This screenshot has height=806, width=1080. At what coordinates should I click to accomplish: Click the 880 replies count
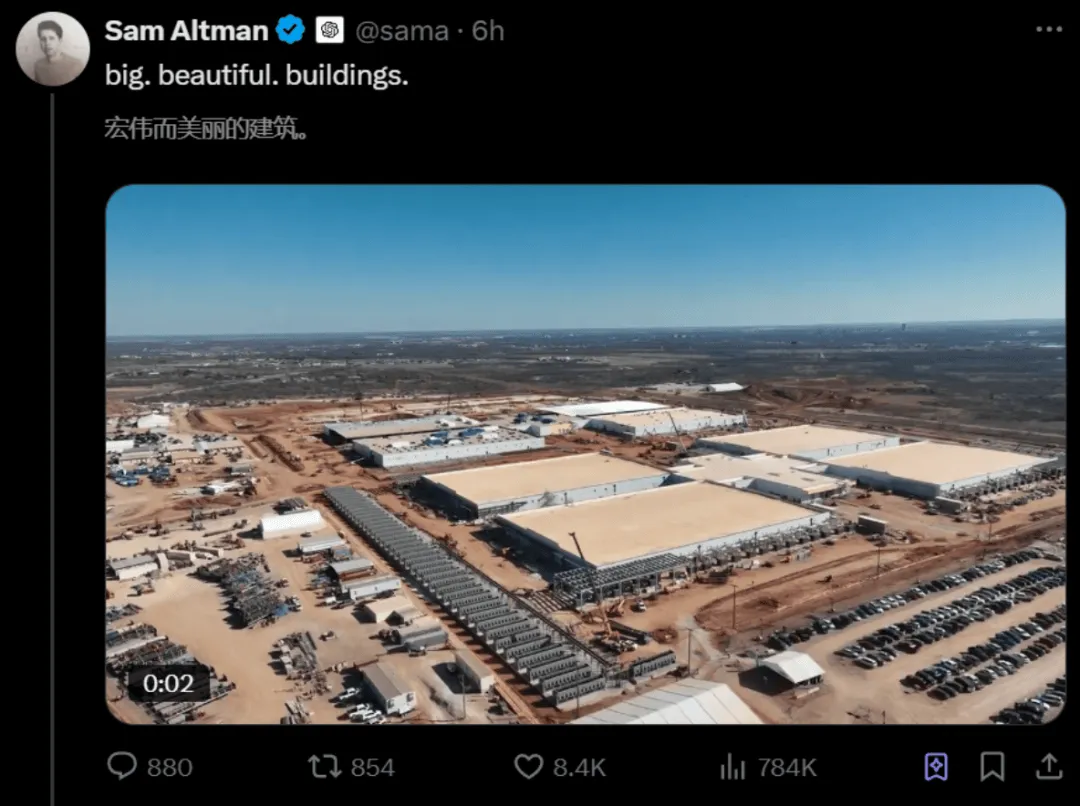coord(169,767)
